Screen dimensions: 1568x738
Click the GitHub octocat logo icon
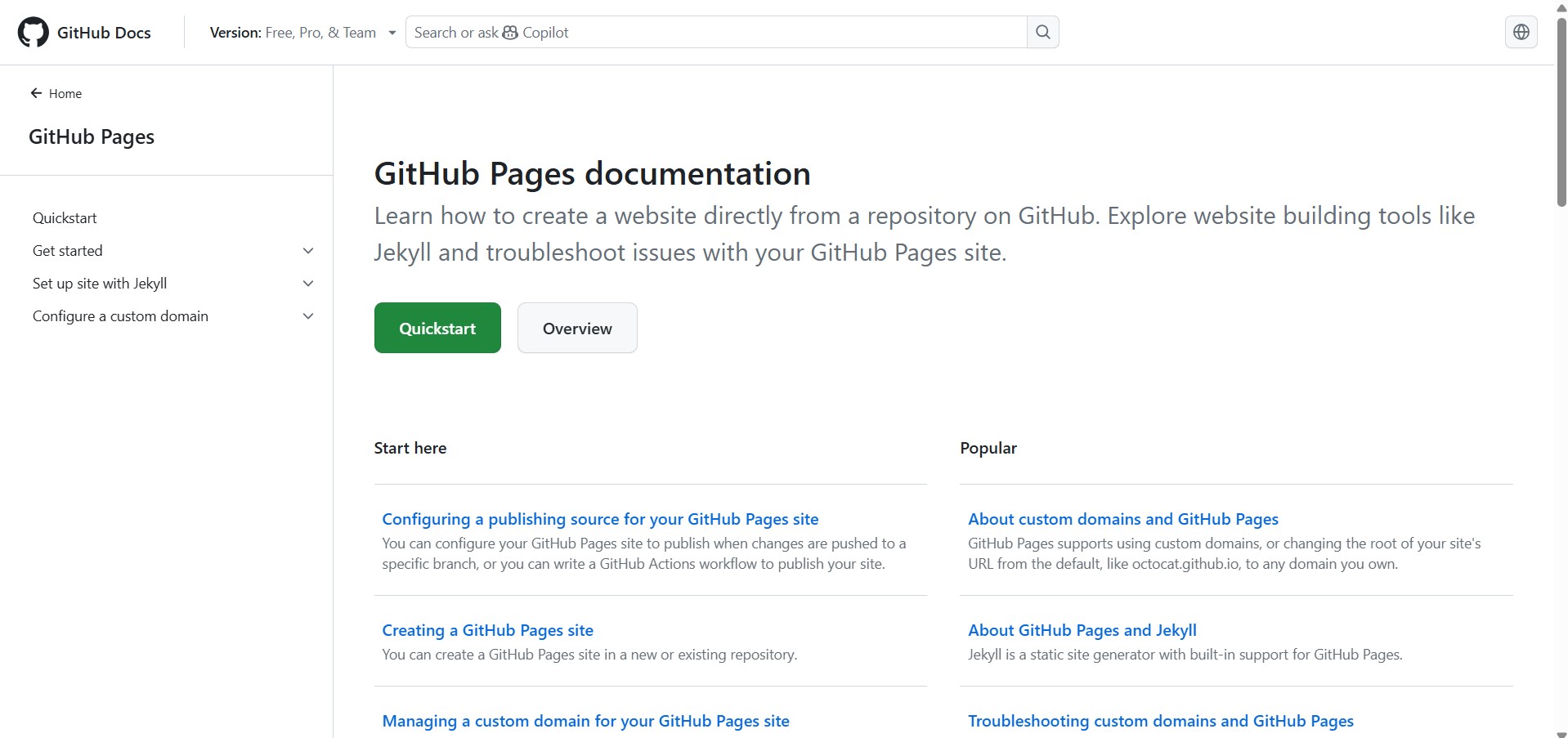click(x=34, y=33)
